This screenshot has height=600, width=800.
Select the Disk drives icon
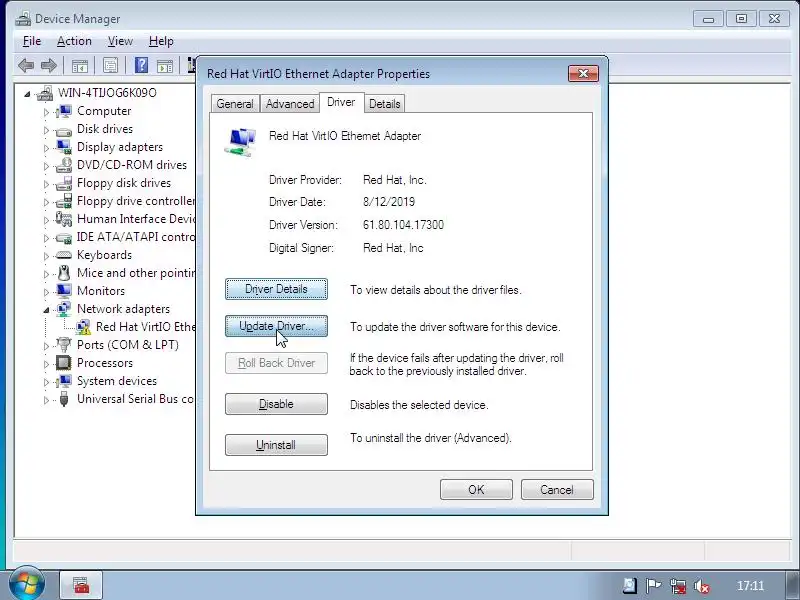pyautogui.click(x=64, y=130)
